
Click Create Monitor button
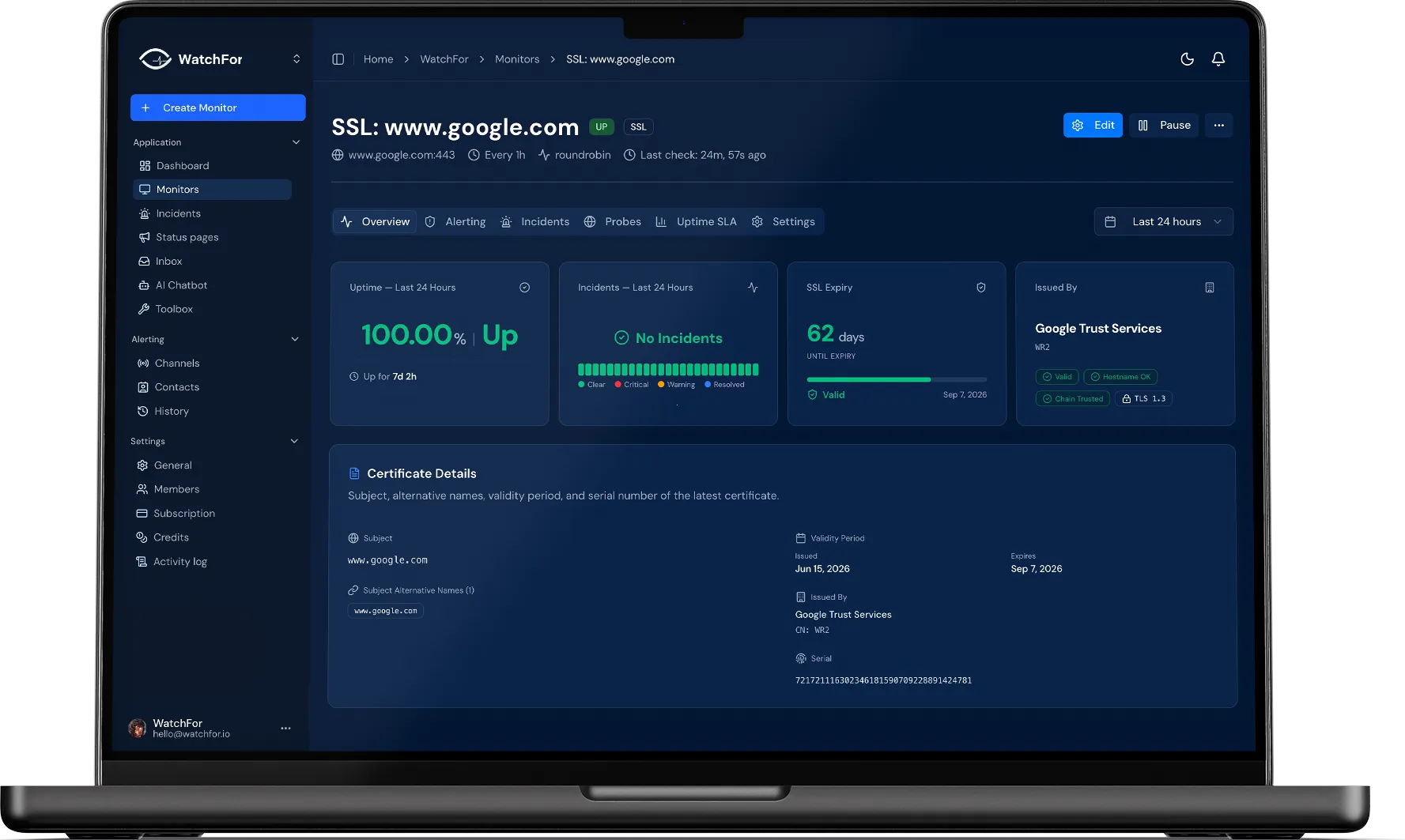pyautogui.click(x=217, y=107)
